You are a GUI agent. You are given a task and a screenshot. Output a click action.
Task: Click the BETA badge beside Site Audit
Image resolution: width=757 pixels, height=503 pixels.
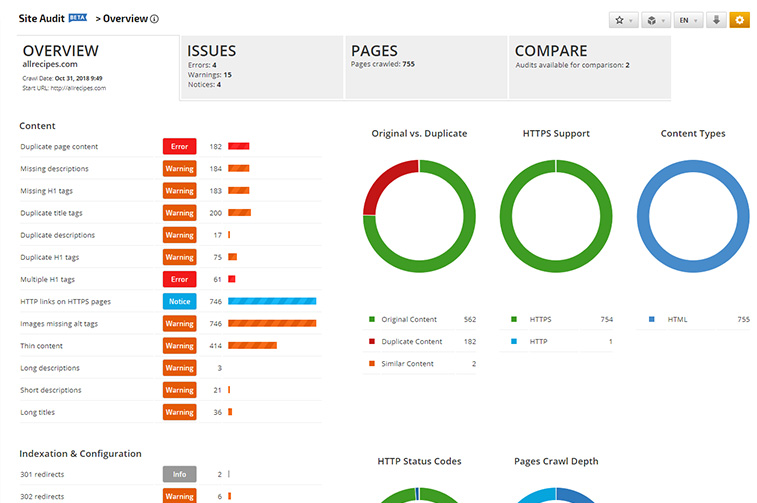tap(79, 18)
